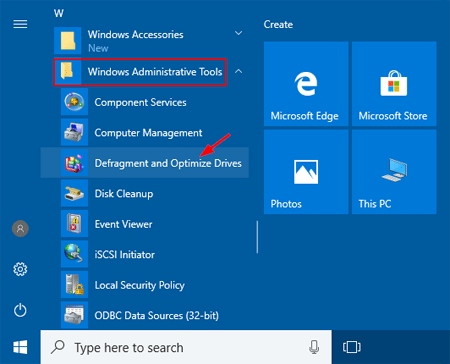450x364 pixels.
Task: Click the Windows Accessories label
Action: pyautogui.click(x=136, y=35)
